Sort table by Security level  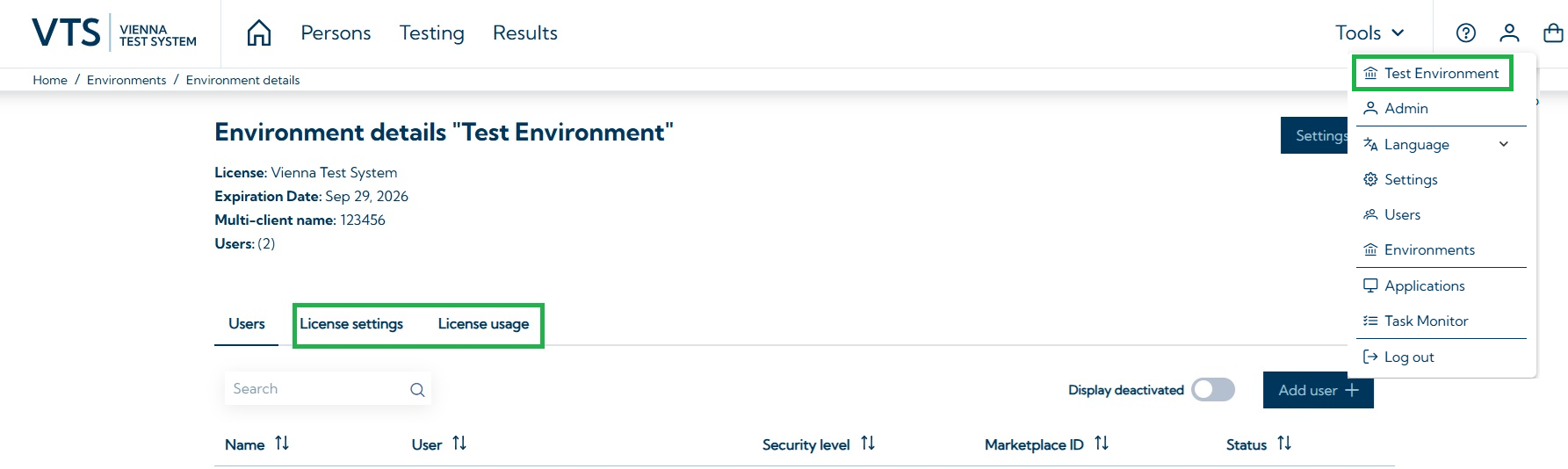[868, 444]
